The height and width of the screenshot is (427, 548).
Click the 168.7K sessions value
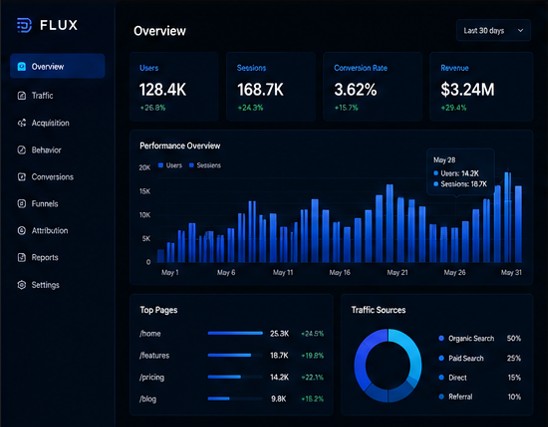click(x=260, y=89)
